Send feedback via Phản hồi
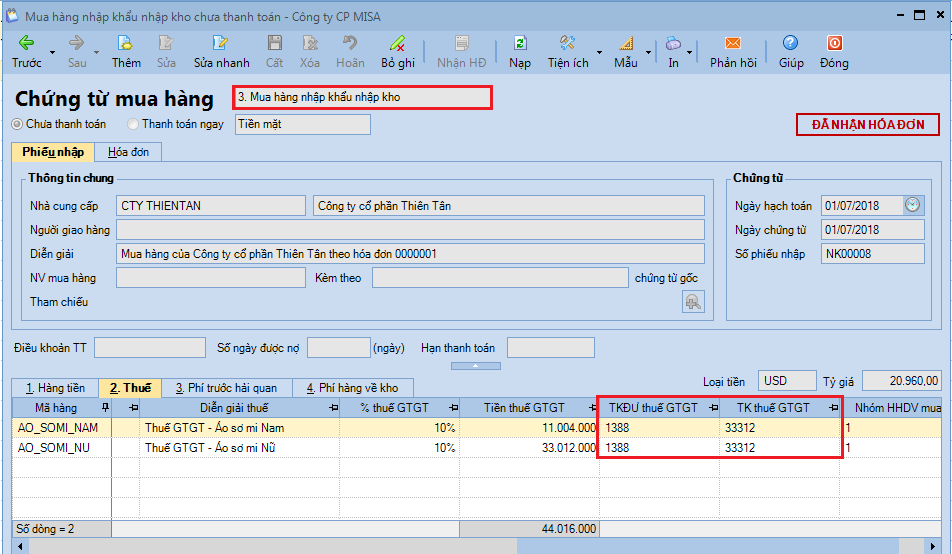The width and height of the screenshot is (952, 554). [733, 51]
